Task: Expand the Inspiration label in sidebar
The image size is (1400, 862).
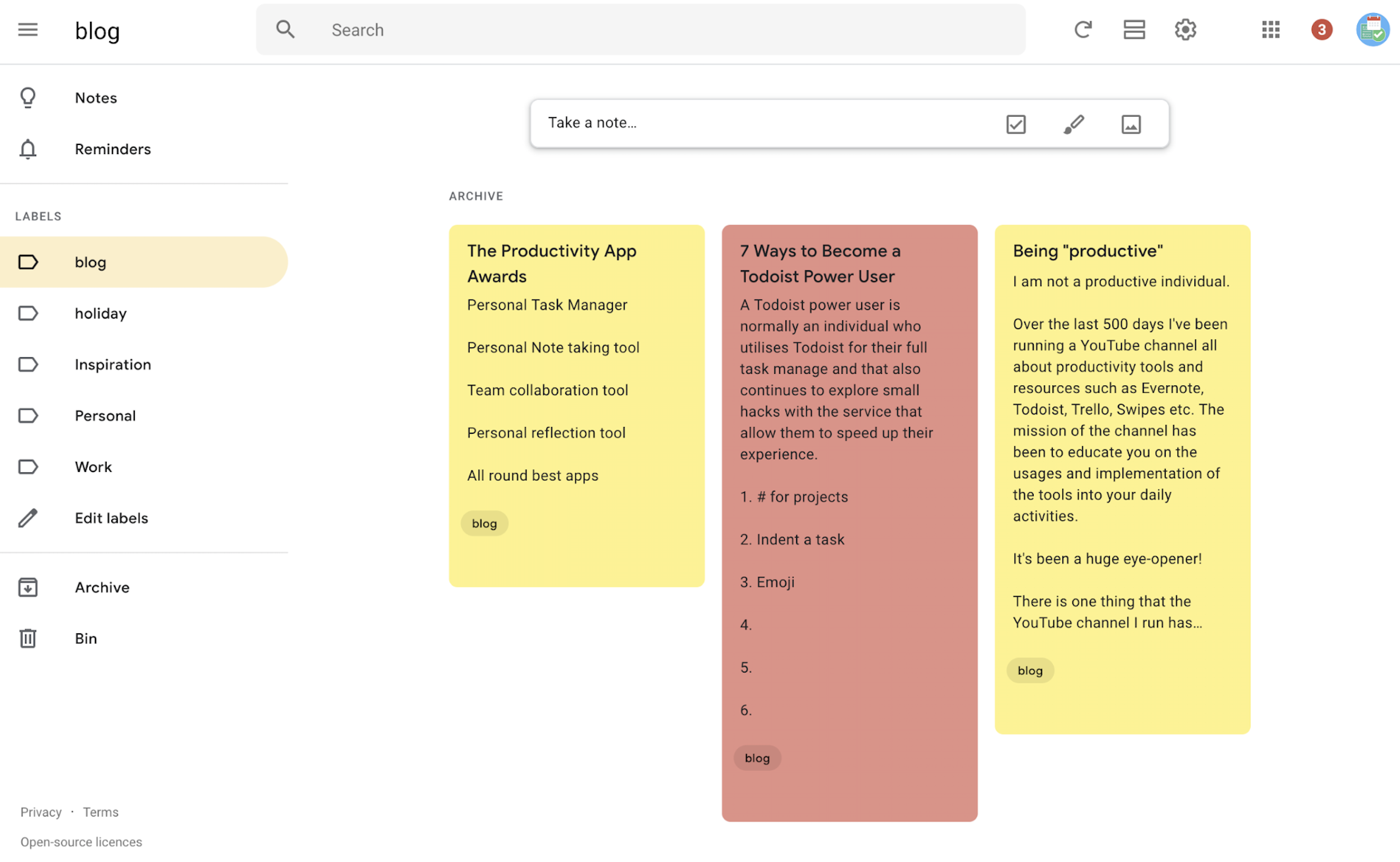Action: 113,363
